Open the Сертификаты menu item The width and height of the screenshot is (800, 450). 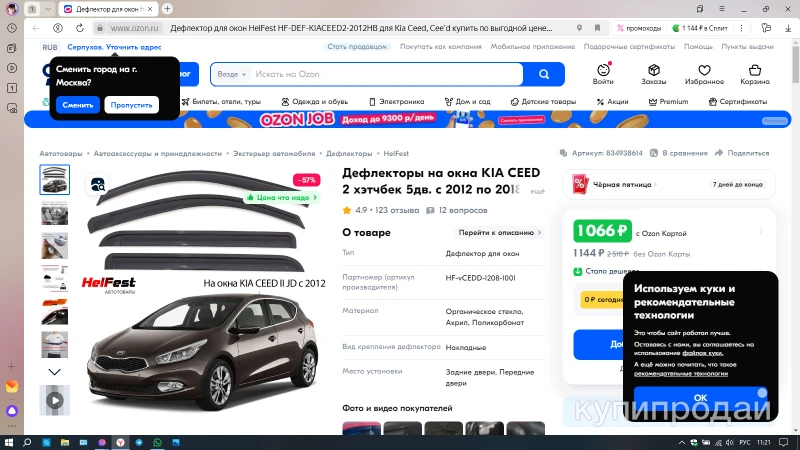click(738, 102)
